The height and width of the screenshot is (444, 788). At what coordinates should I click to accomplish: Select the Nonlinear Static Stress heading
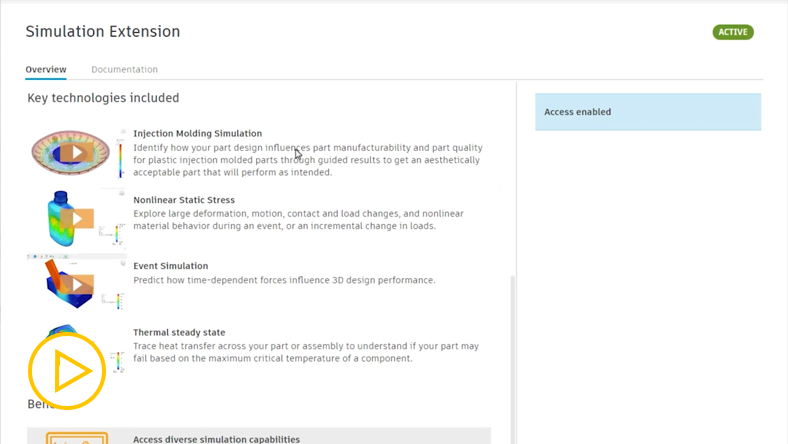click(184, 200)
